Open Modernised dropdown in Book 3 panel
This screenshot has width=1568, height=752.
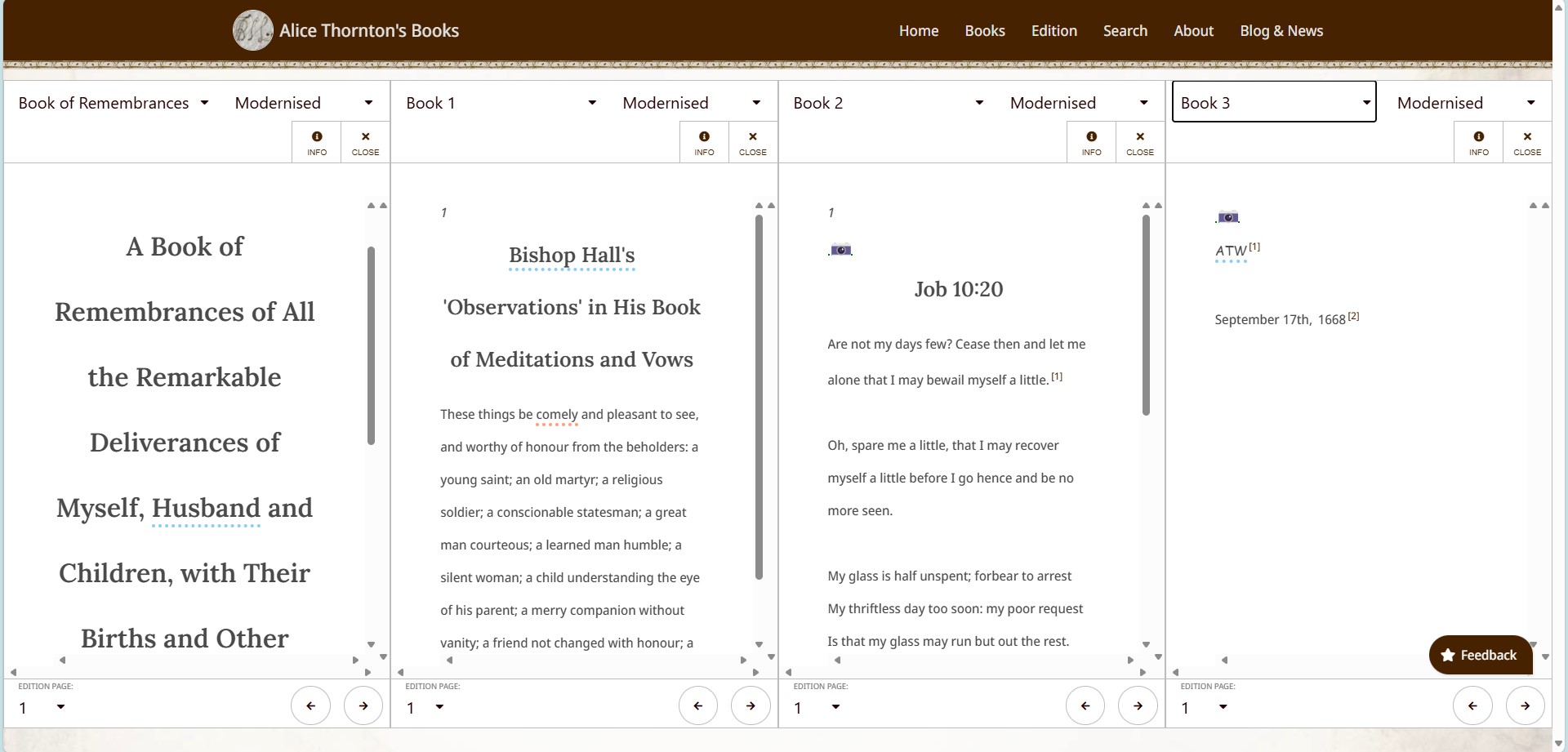1467,103
